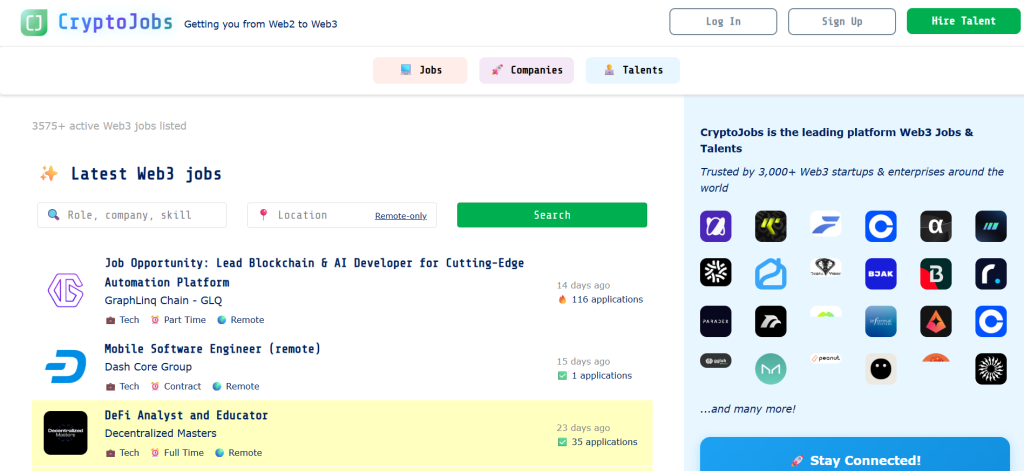The height and width of the screenshot is (471, 1024).
Task: Click the 116 applications count
Action: pyautogui.click(x=600, y=300)
